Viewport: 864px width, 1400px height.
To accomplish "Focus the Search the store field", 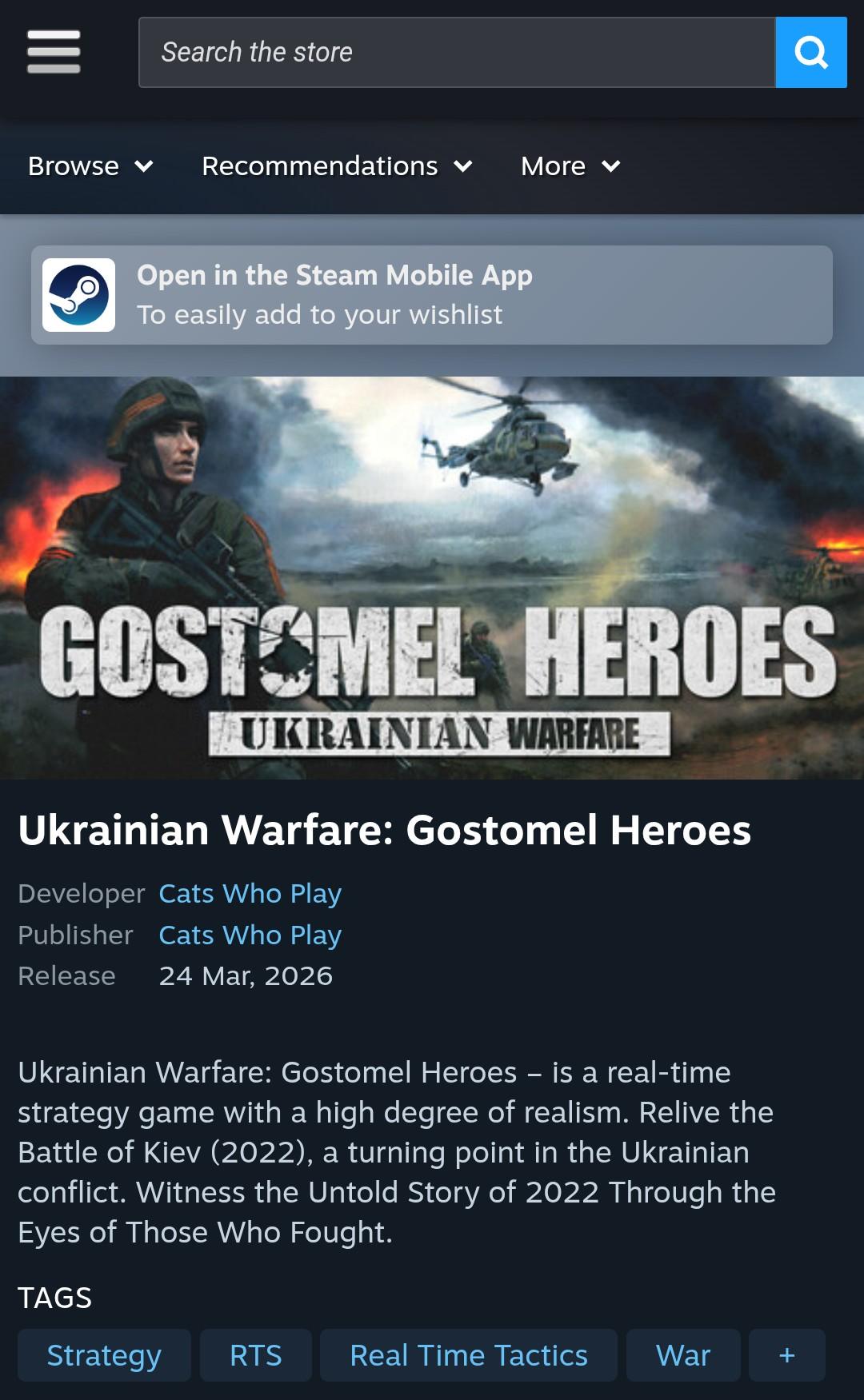I will click(457, 53).
